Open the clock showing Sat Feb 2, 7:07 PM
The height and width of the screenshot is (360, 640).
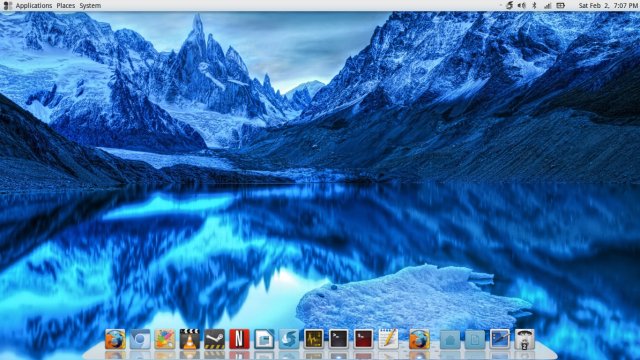(608, 6)
